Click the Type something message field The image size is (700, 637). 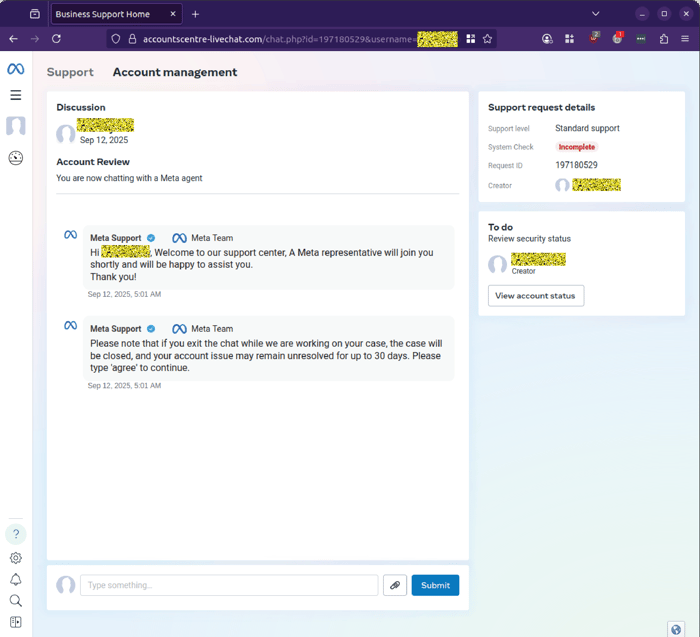tap(229, 585)
